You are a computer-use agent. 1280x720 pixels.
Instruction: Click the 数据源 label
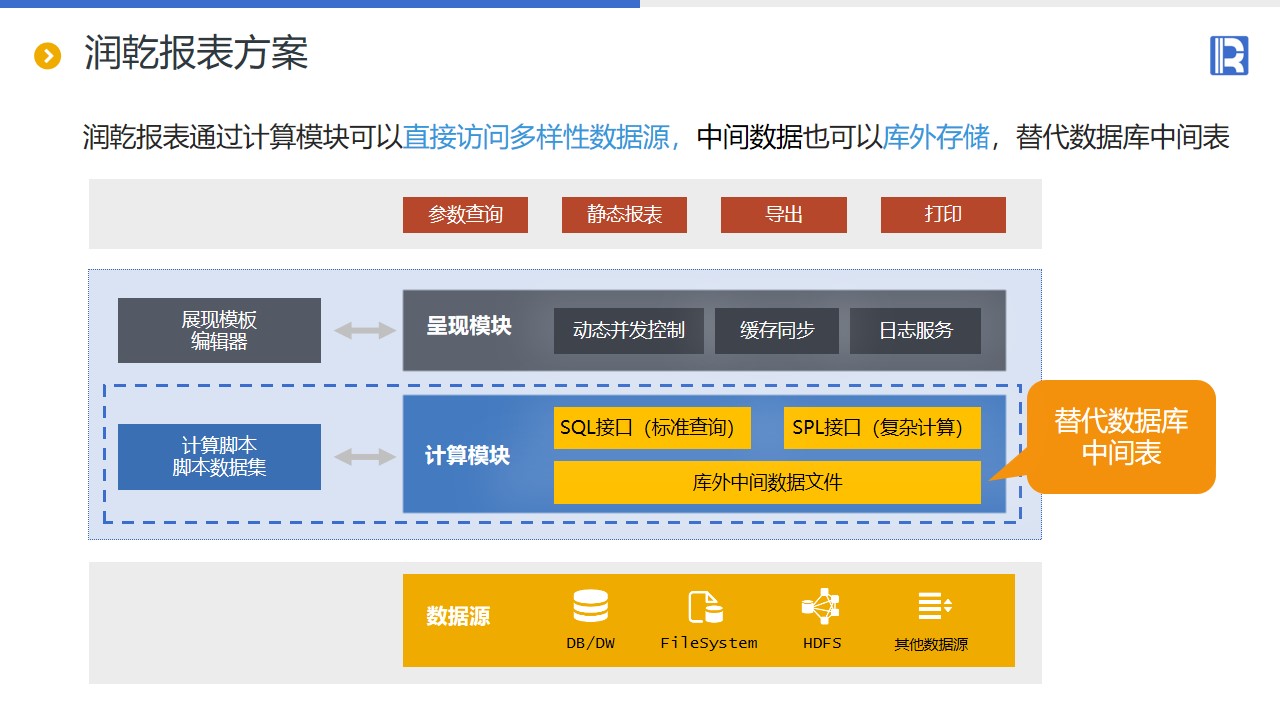458,617
